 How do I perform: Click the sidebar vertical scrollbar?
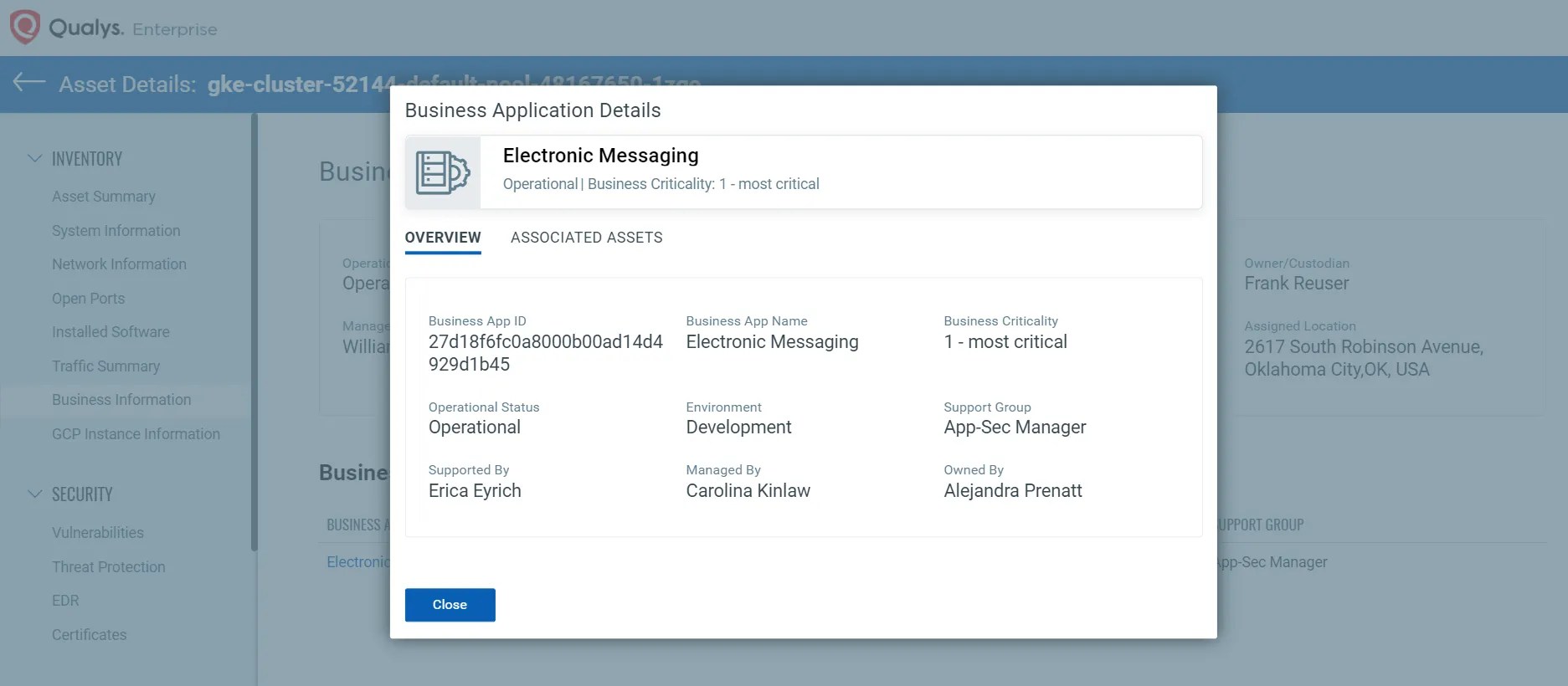254,333
